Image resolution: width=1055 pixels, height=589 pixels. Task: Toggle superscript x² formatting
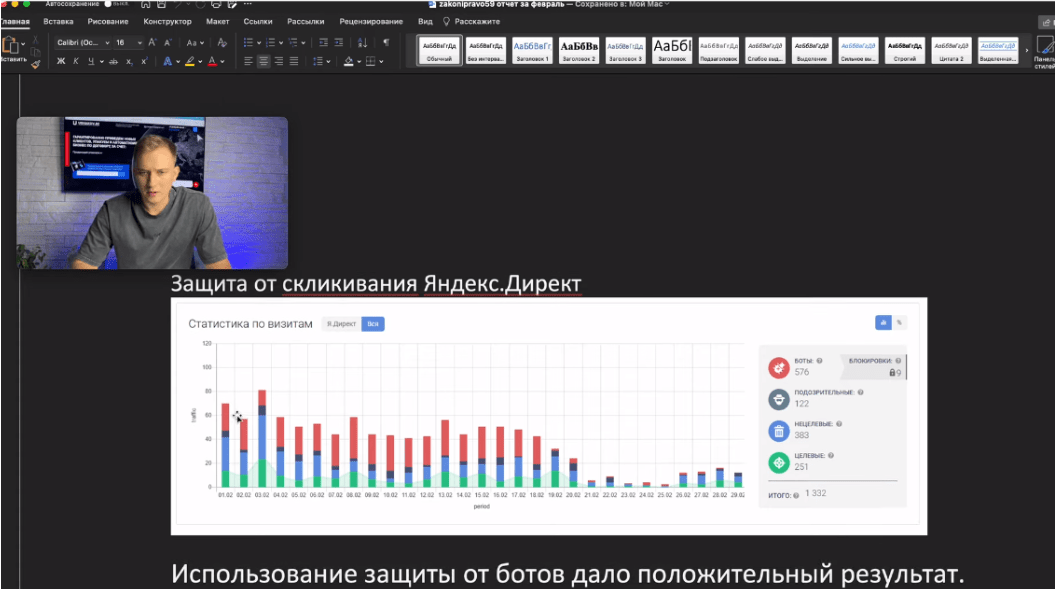point(144,61)
